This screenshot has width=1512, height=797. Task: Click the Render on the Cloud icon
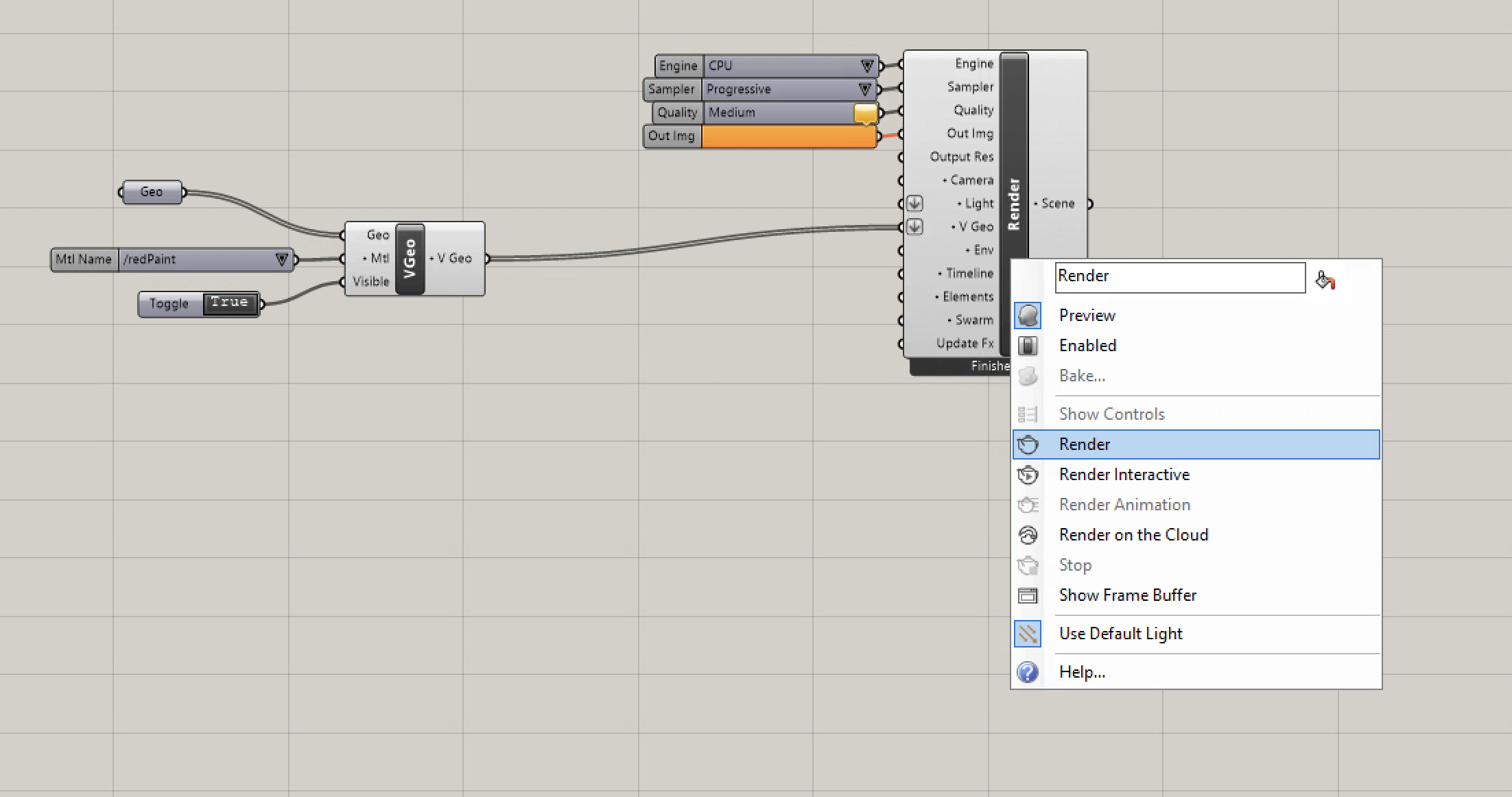click(1027, 535)
